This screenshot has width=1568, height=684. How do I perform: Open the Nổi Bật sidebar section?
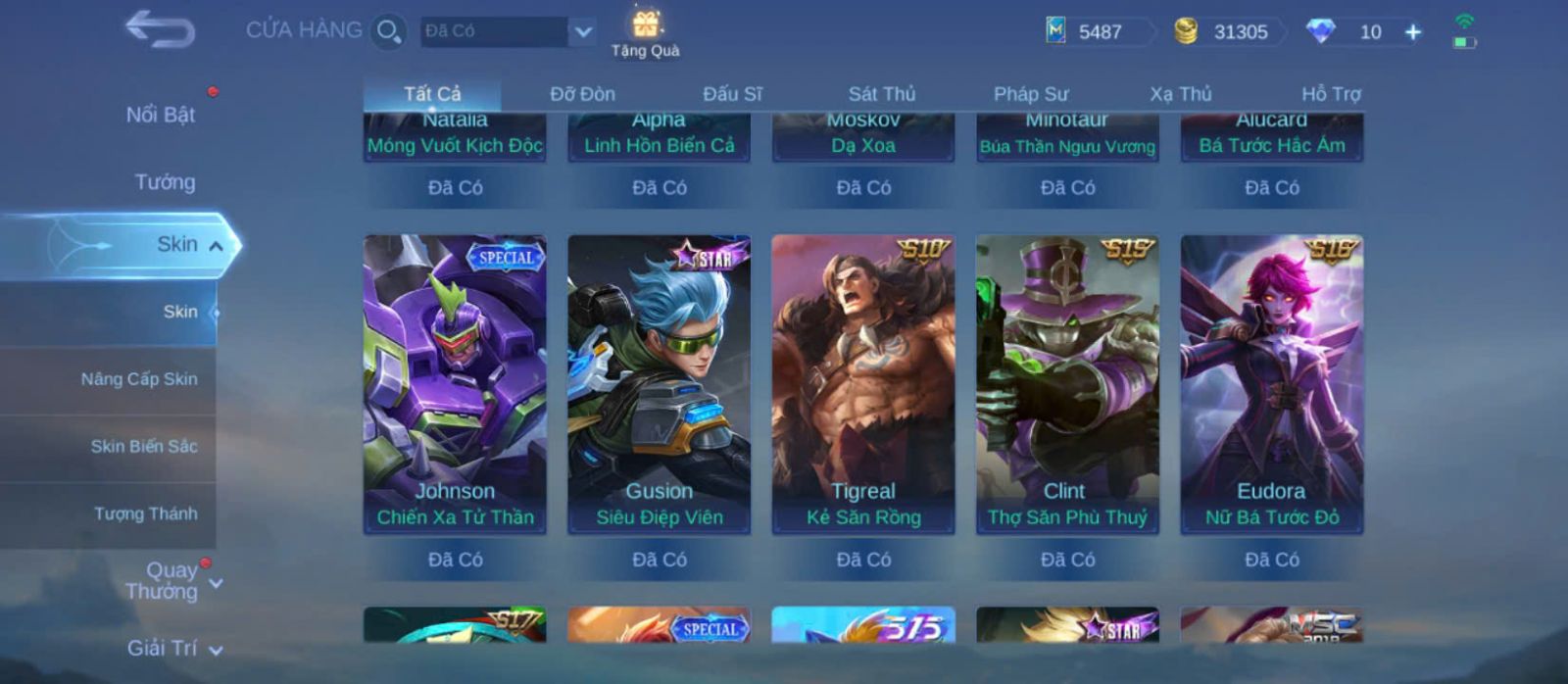pyautogui.click(x=160, y=115)
